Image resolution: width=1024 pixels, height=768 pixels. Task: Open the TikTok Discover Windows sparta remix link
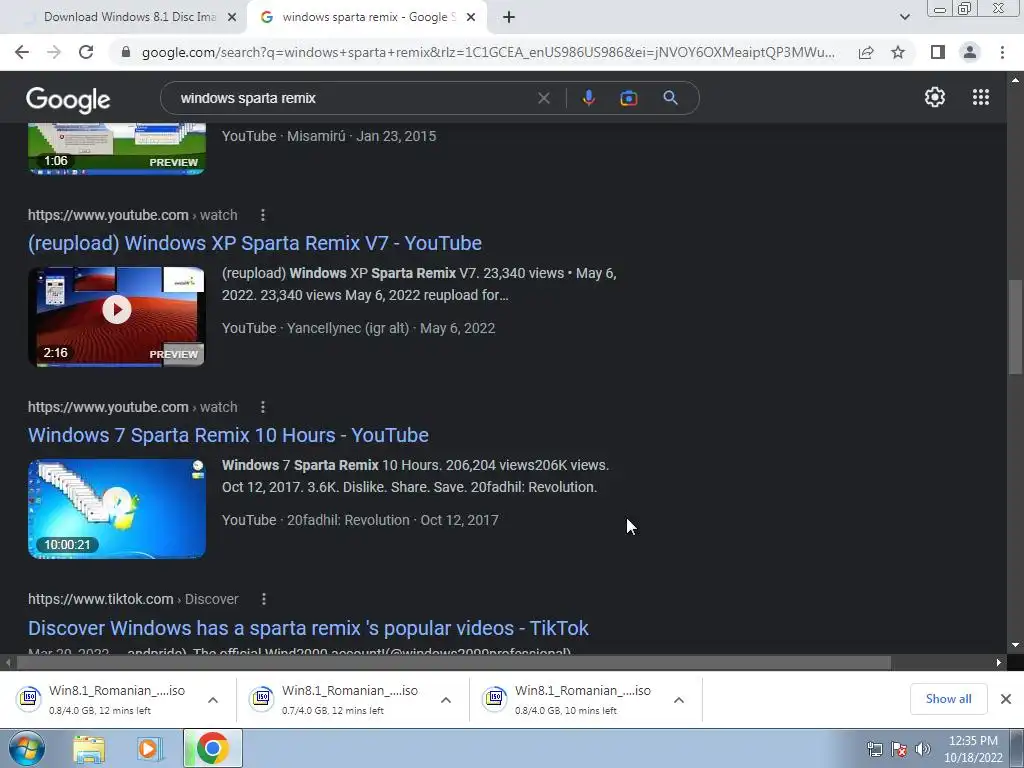click(x=308, y=628)
